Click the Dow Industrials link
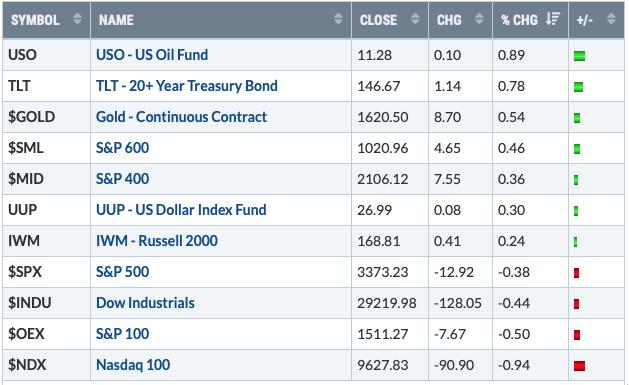This screenshot has width=629, height=385. (x=145, y=303)
